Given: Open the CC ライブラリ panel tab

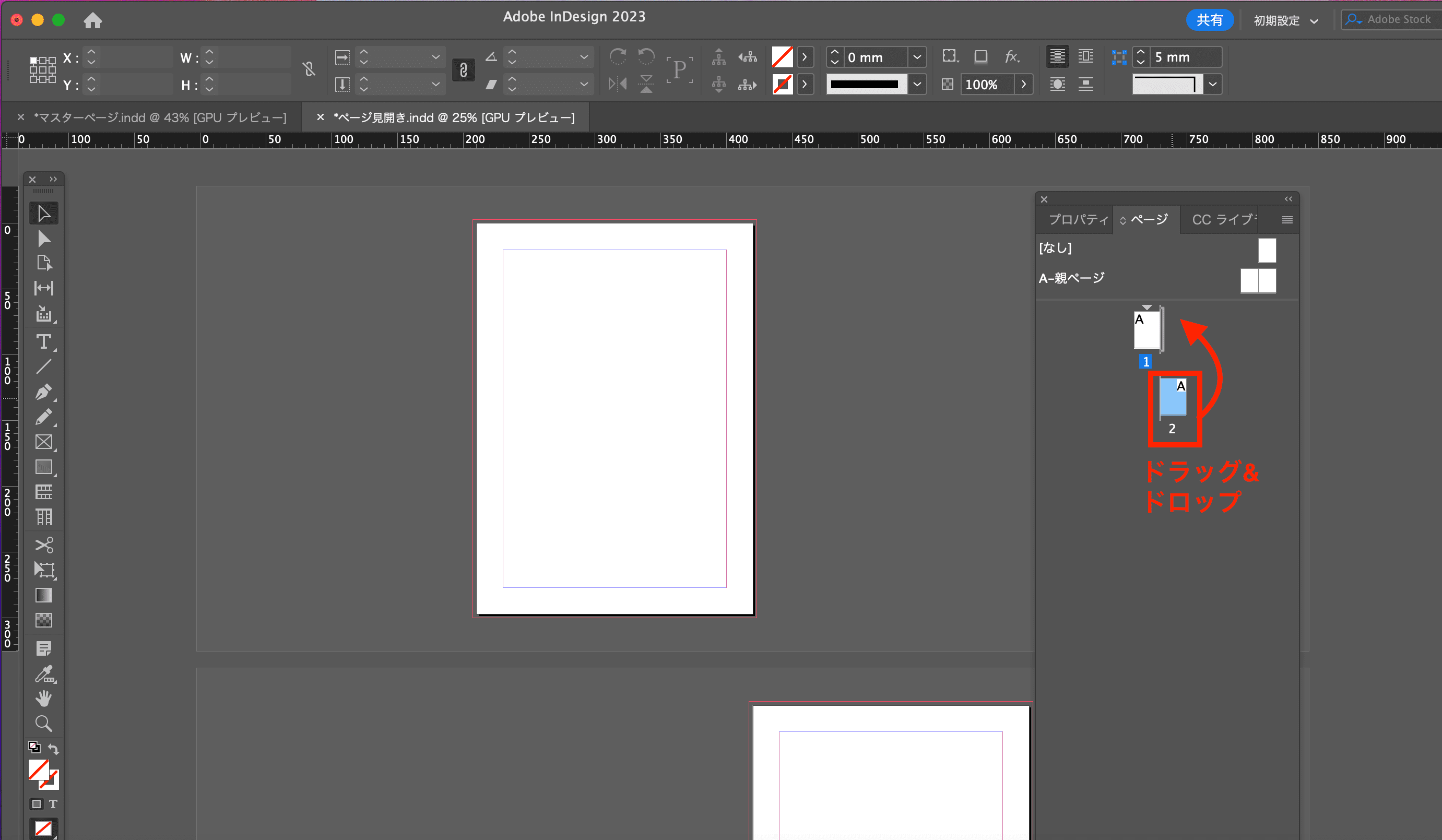Looking at the screenshot, I should click(1223, 220).
